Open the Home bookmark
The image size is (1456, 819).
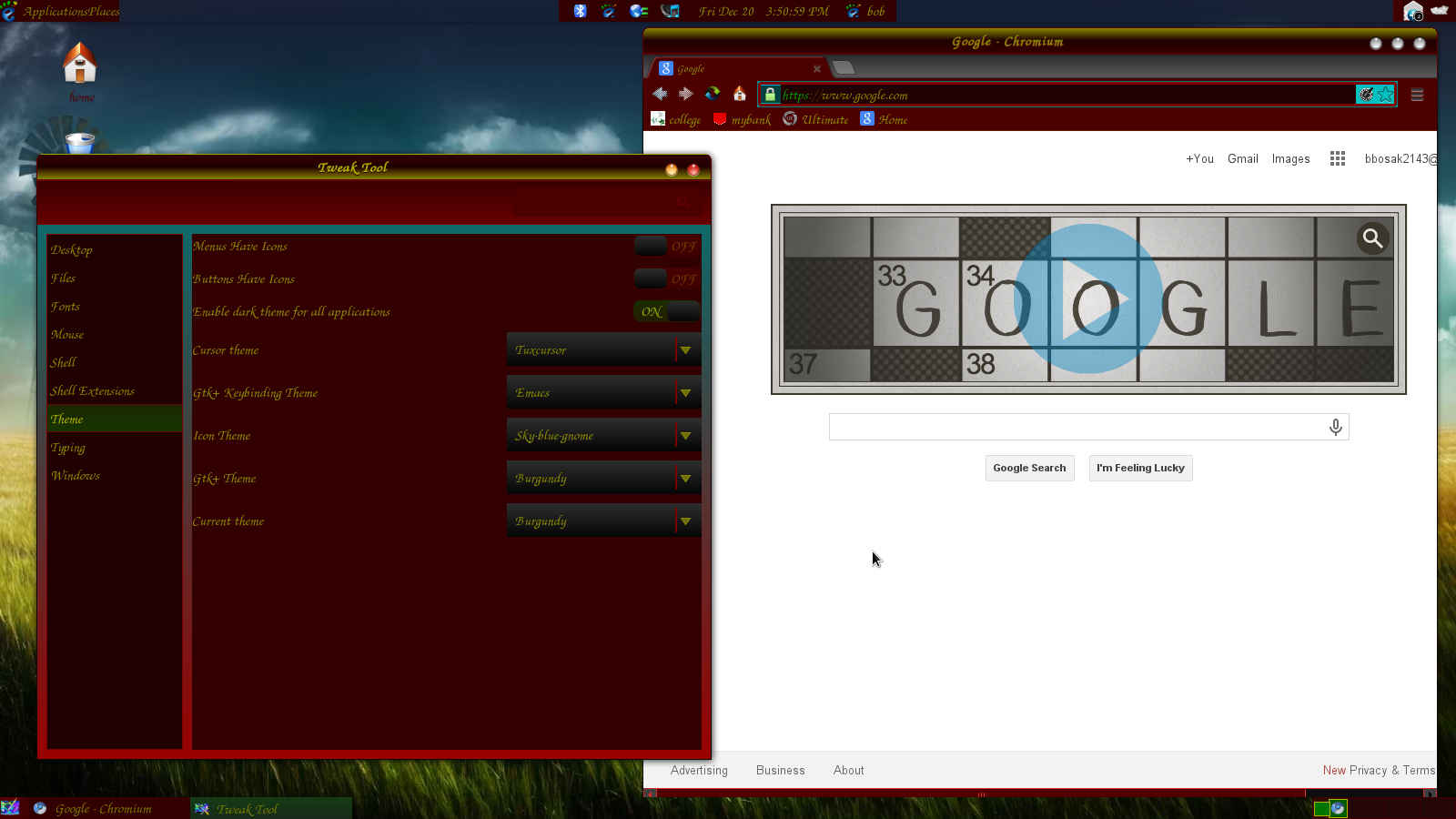884,119
